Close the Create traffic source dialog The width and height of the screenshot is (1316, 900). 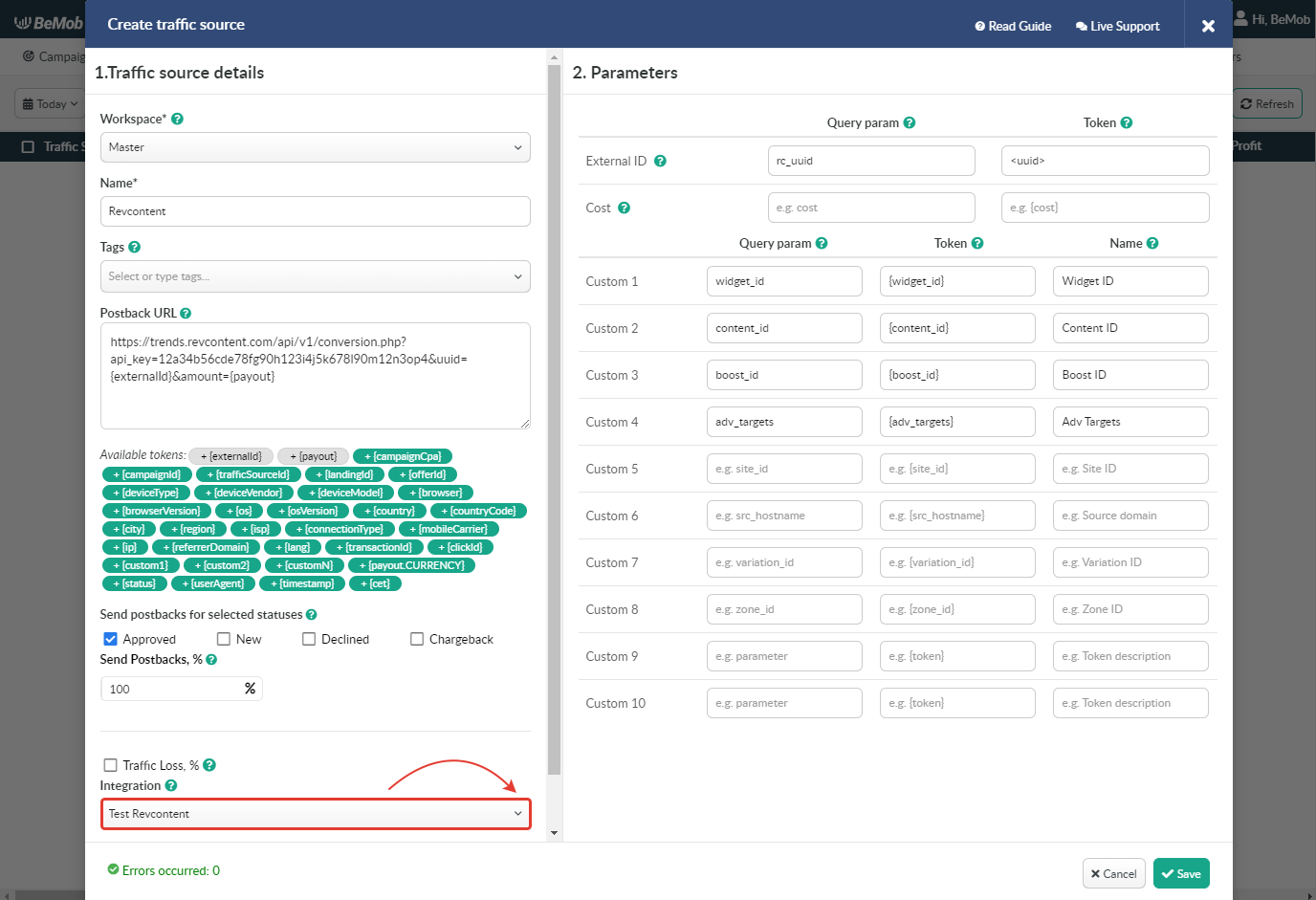coord(1208,26)
